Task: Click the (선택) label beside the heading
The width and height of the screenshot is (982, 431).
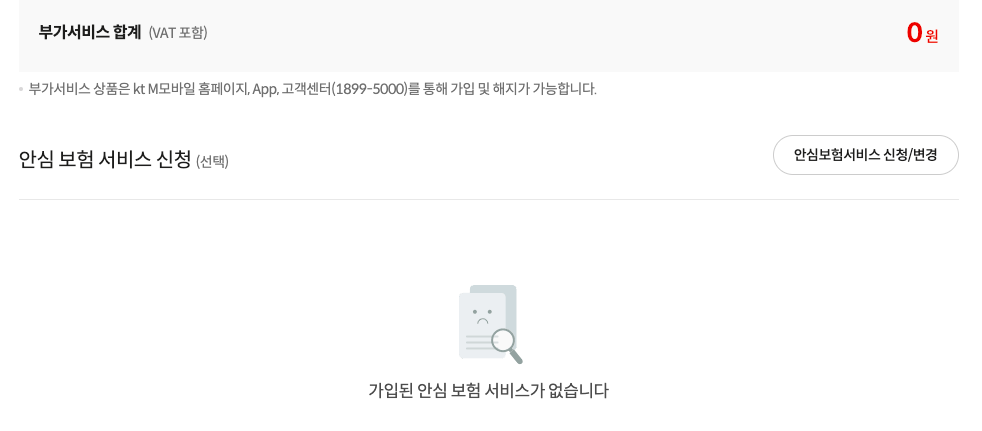Action: 212,162
